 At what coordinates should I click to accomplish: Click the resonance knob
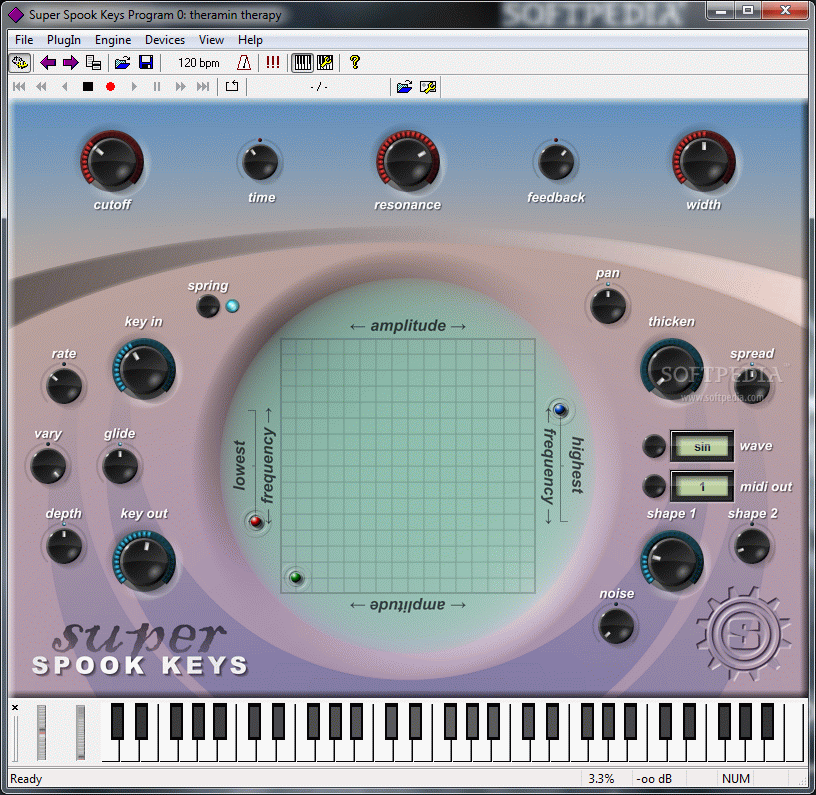coord(408,161)
